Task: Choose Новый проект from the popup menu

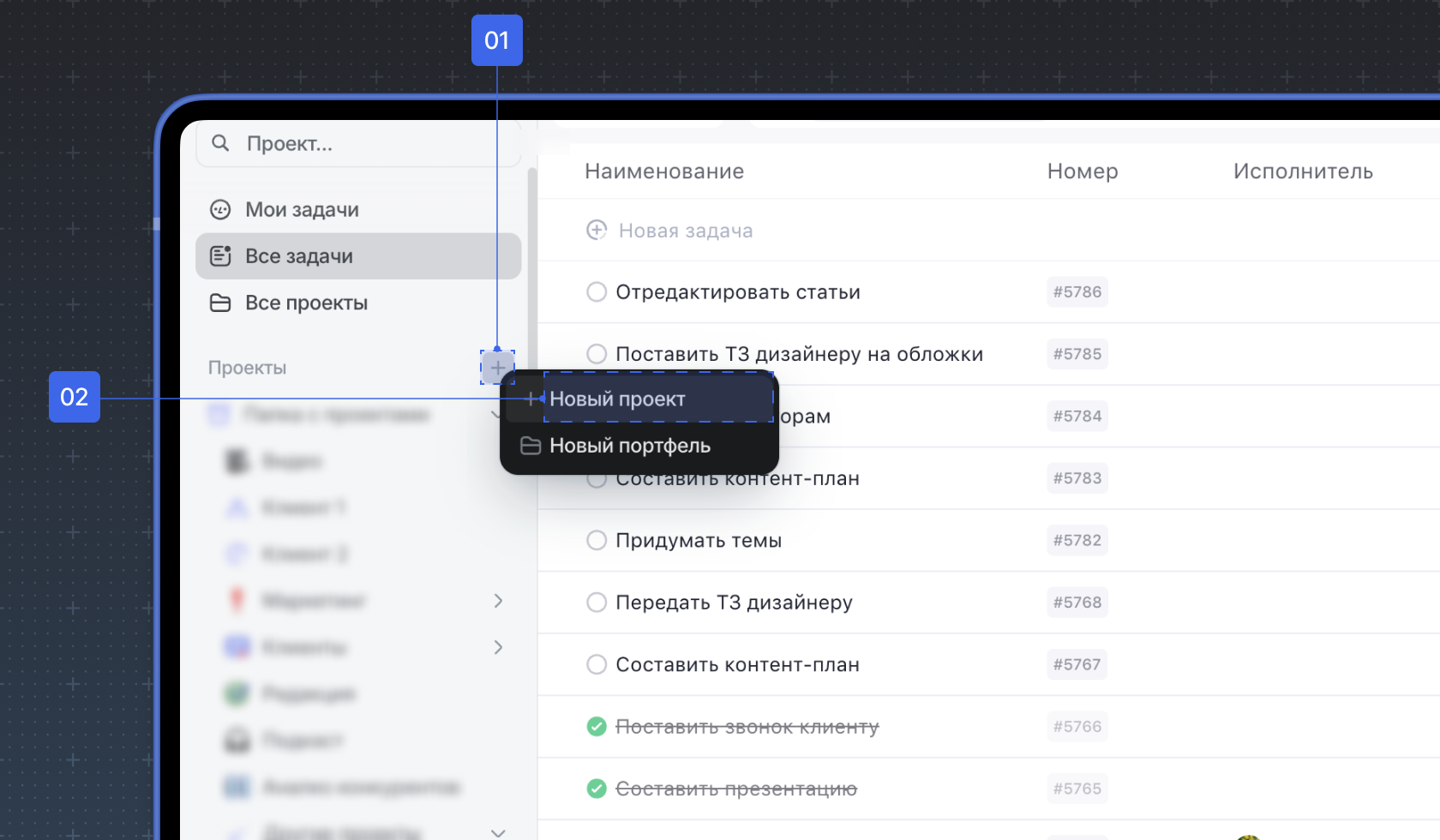Action: coord(639,399)
